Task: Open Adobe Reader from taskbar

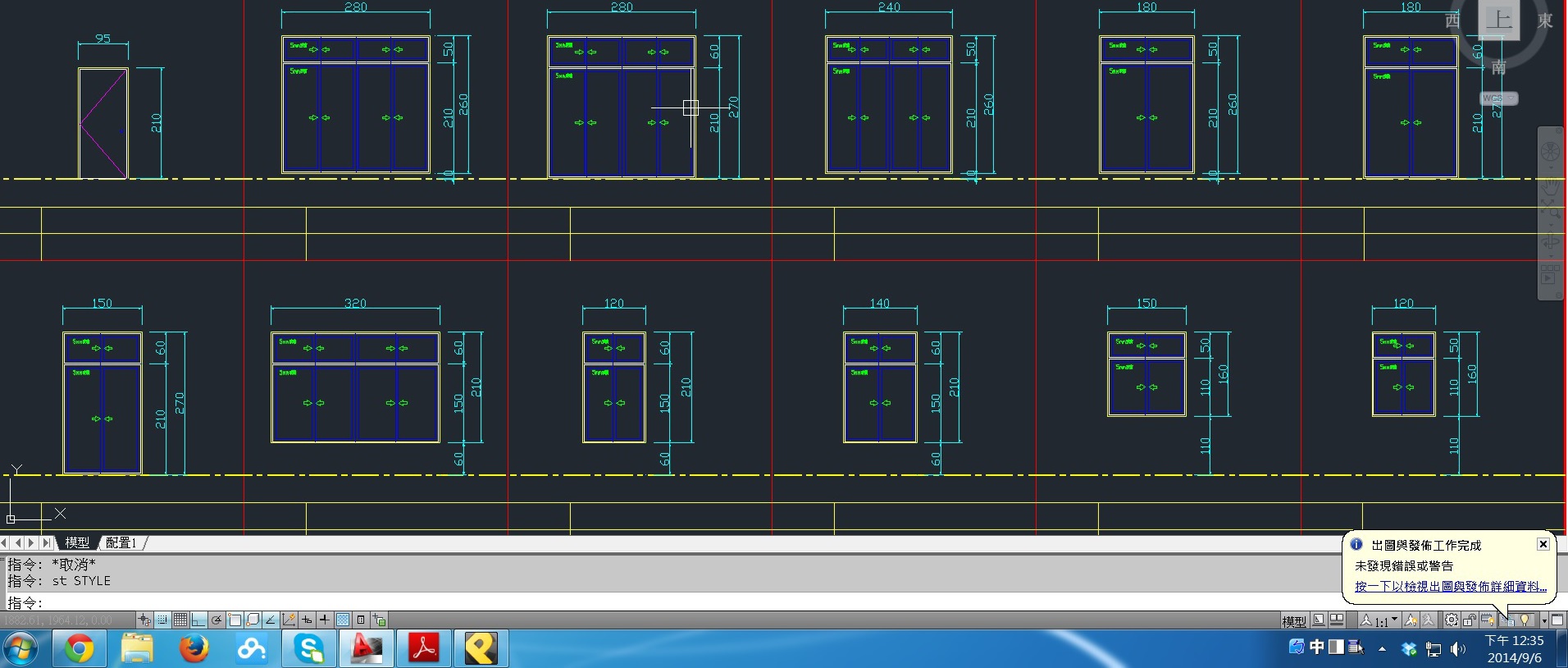Action: tap(424, 649)
